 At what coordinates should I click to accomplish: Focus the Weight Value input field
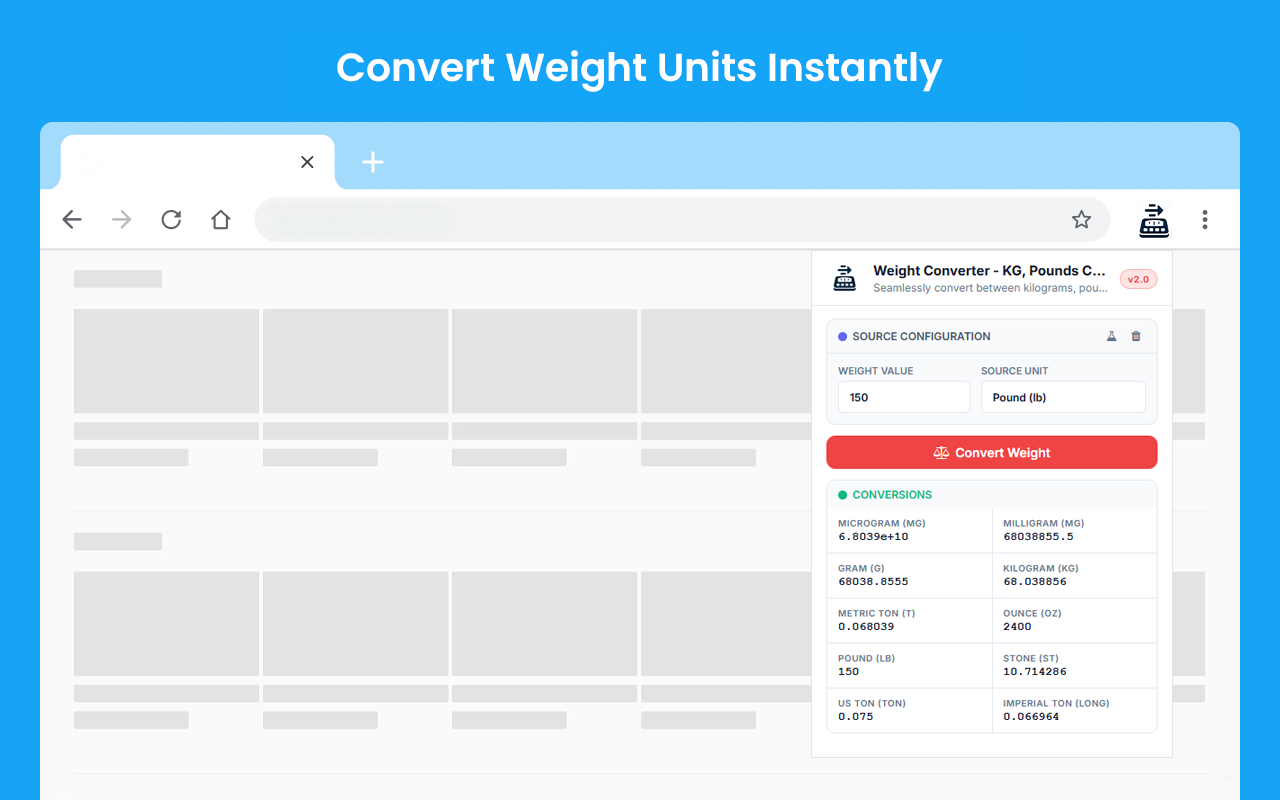click(904, 397)
